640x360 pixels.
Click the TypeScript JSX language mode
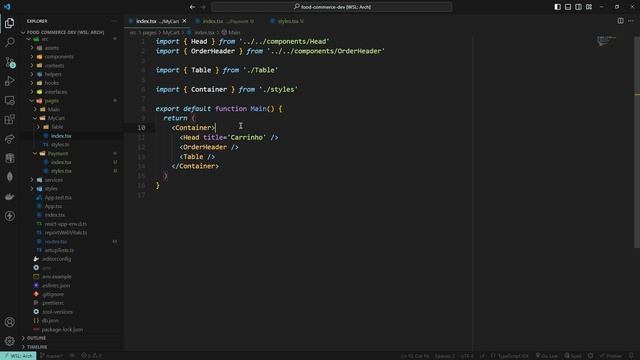tap(509, 356)
